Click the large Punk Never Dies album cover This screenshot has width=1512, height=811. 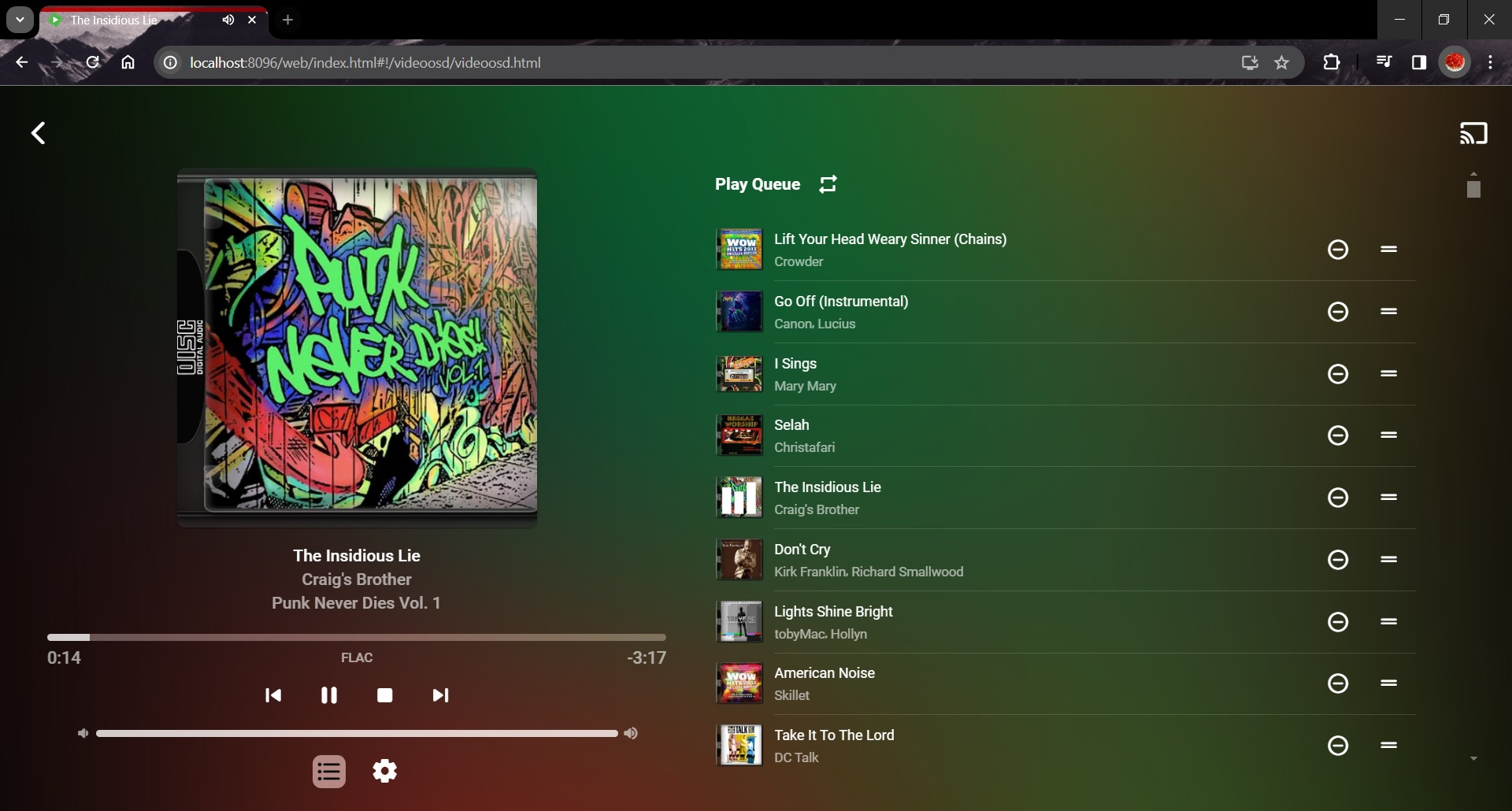tap(357, 347)
